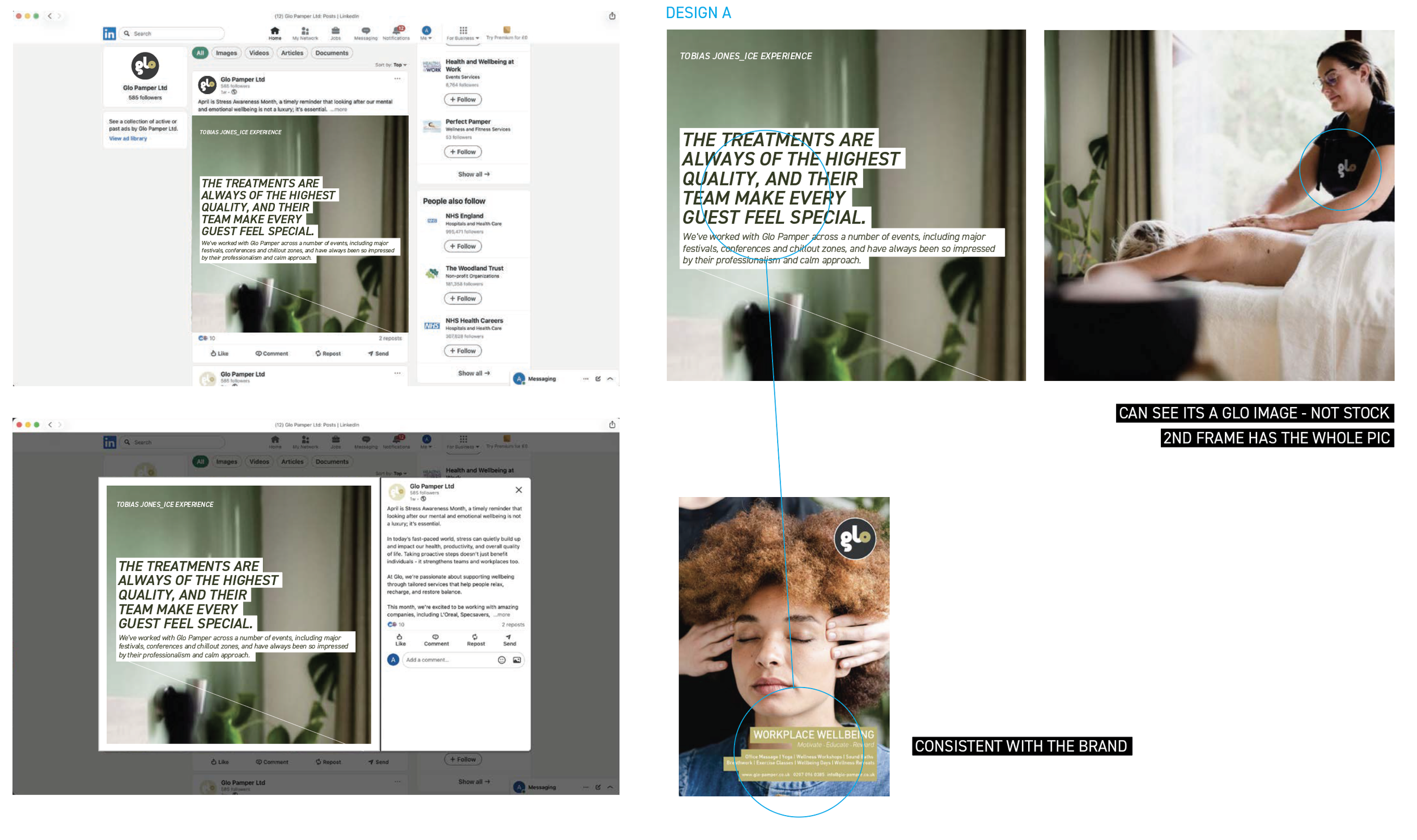Screen dimensions: 1417x840
Task: Select Videos filter pill in upper window
Action: pos(259,53)
